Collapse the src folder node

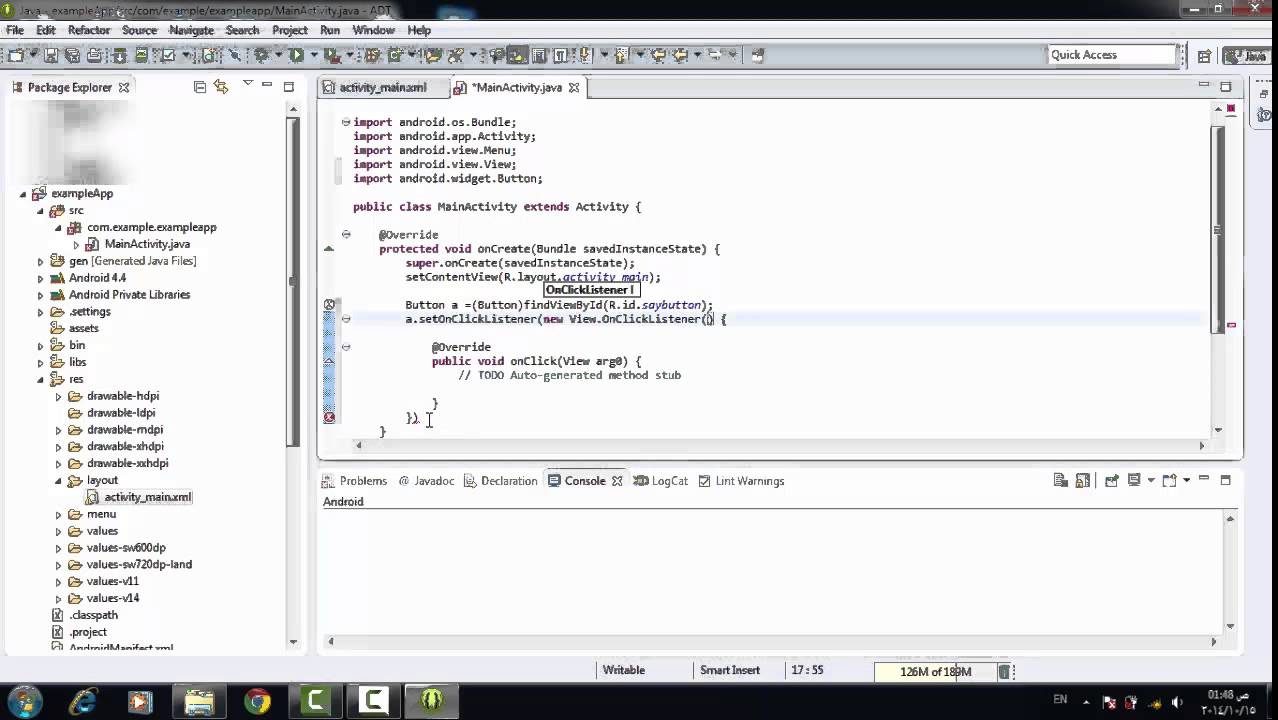[x=41, y=211]
